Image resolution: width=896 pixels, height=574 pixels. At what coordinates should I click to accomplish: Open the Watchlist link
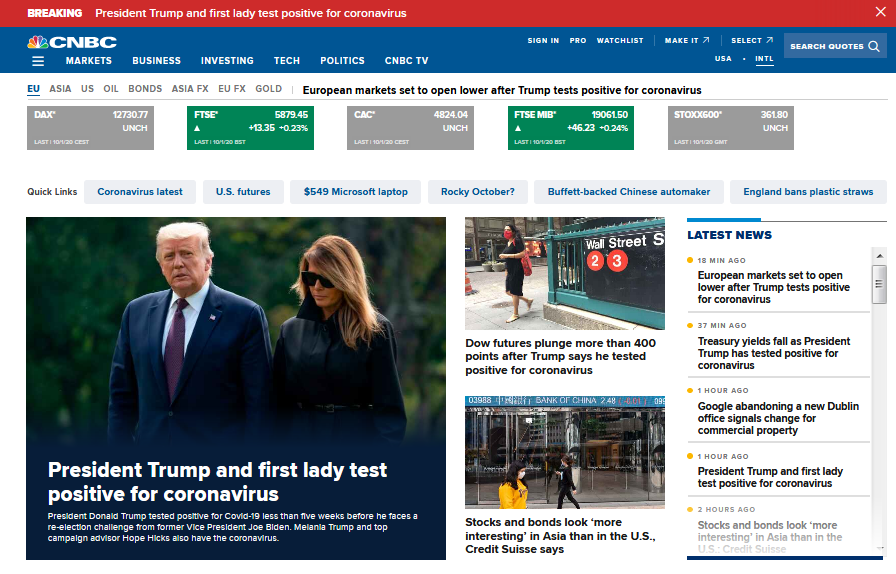(620, 41)
